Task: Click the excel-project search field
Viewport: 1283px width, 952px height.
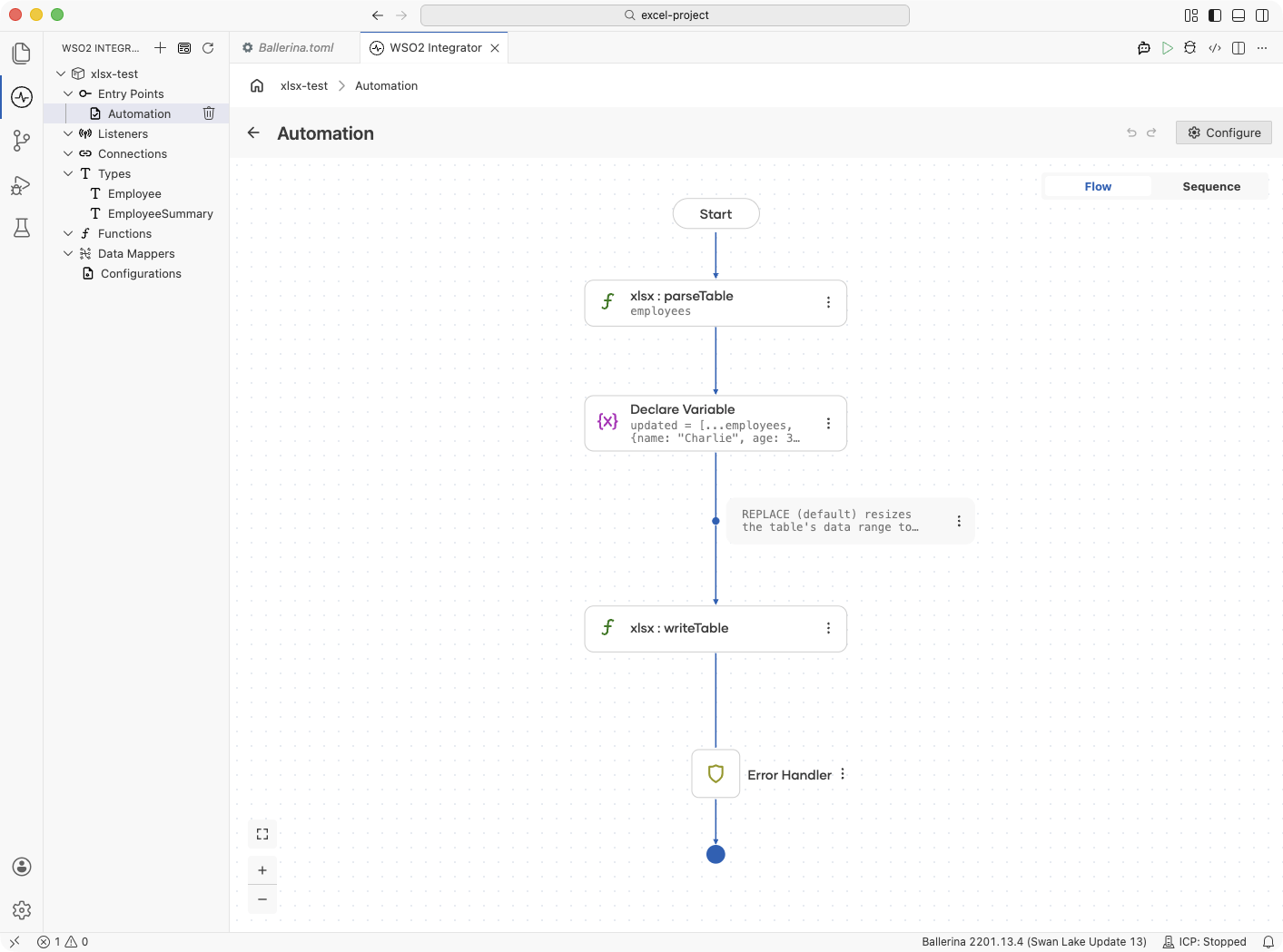Action: pyautogui.click(x=665, y=15)
